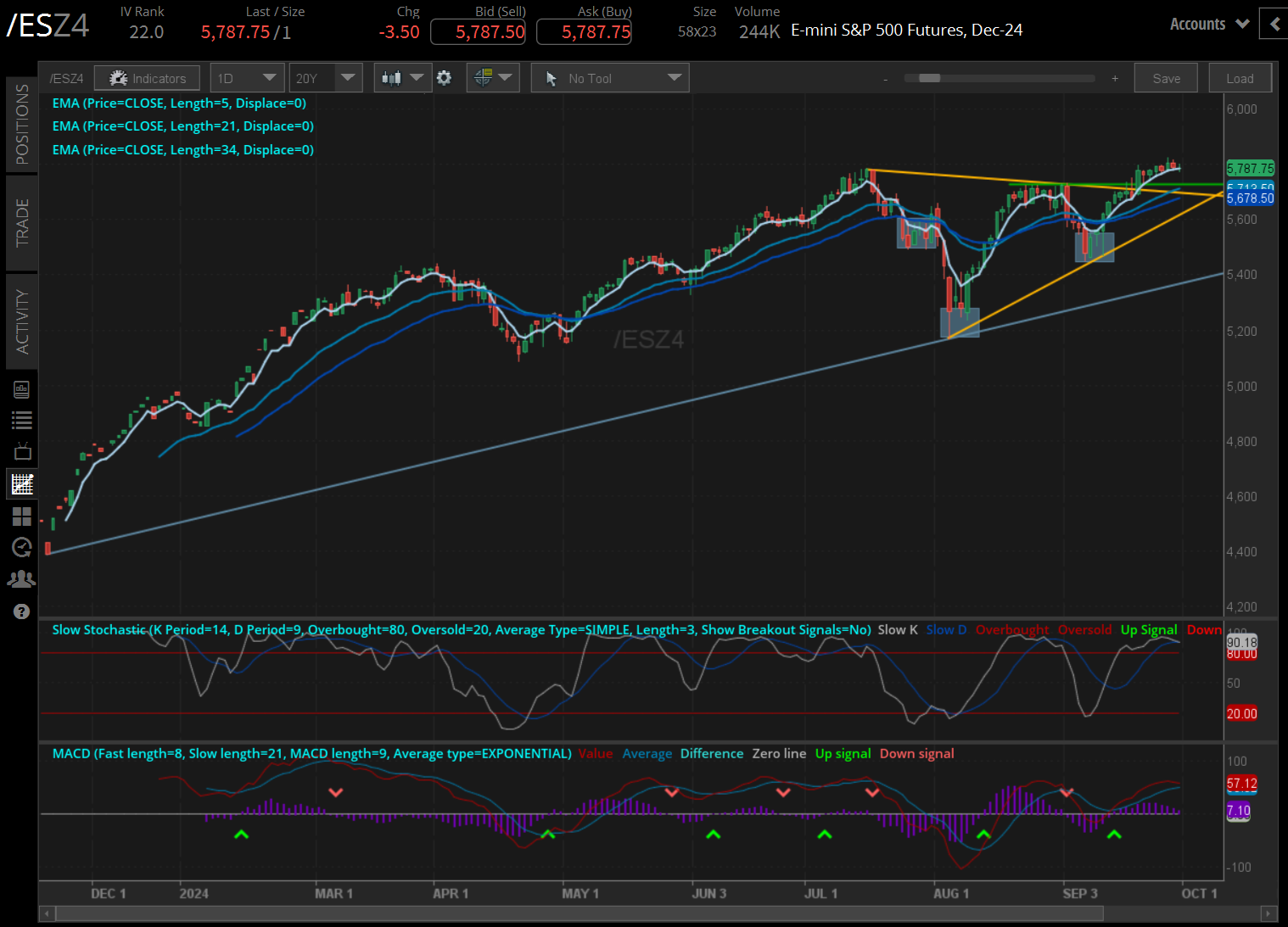Open the 1D interval dropdown
Viewport: 1288px width, 927px height.
[x=246, y=78]
